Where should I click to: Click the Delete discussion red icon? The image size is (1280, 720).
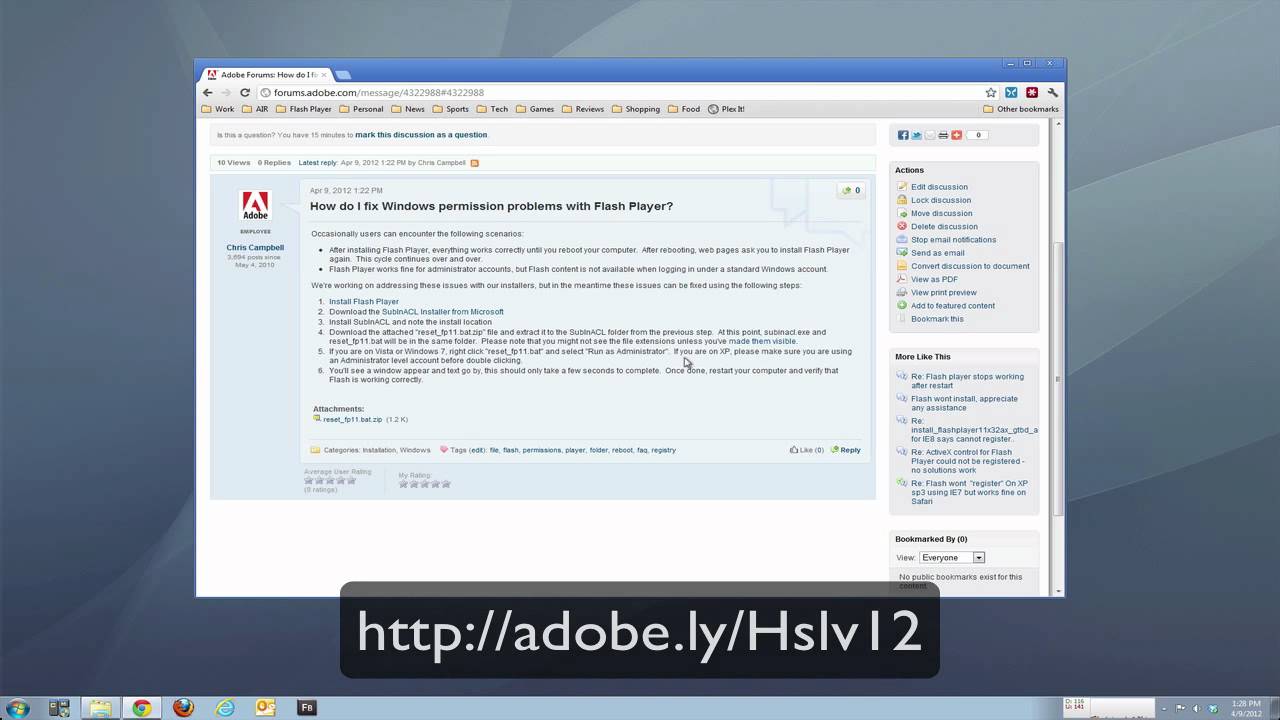pos(902,226)
